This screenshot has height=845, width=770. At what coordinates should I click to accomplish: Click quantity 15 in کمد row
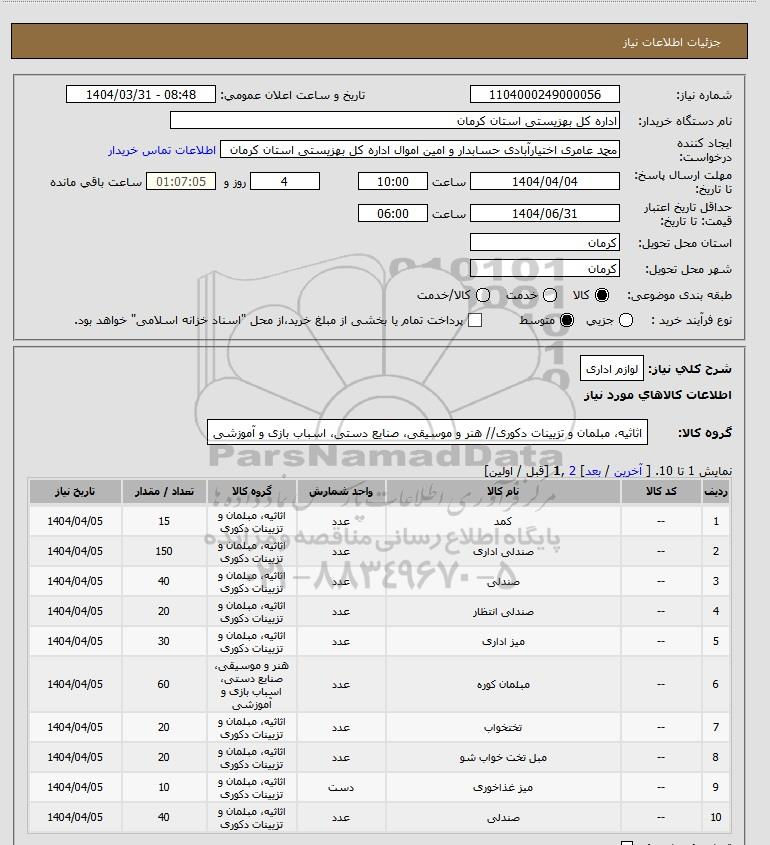tap(164, 521)
